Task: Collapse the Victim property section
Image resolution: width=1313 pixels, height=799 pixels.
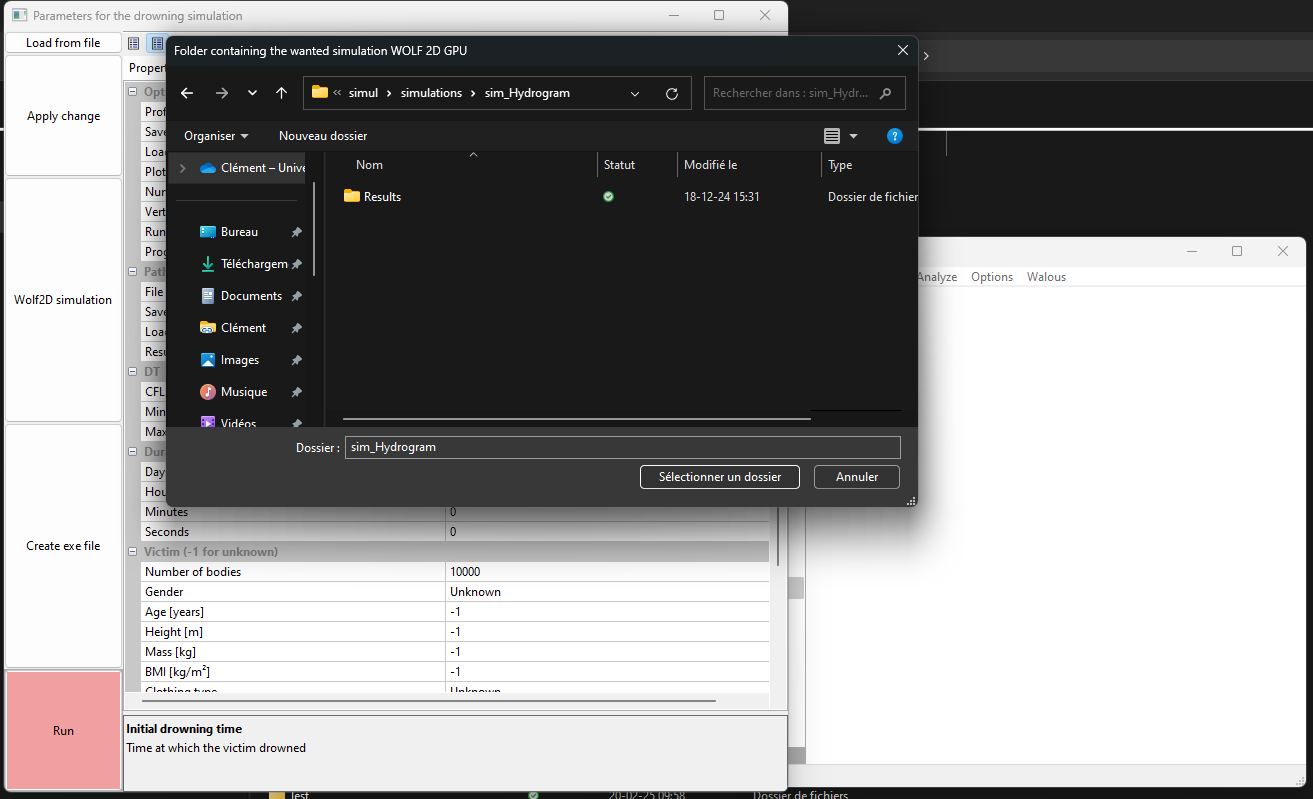Action: (134, 552)
